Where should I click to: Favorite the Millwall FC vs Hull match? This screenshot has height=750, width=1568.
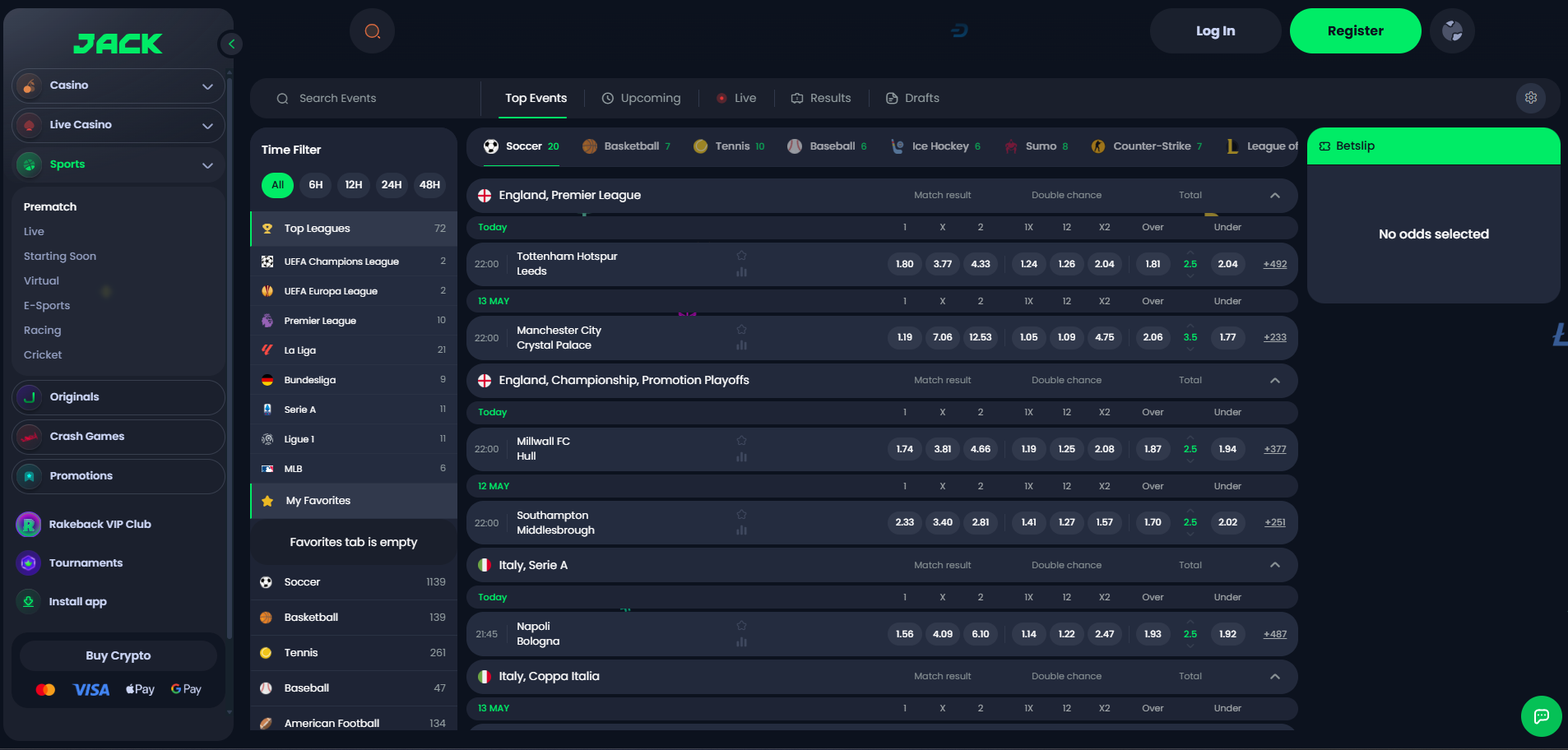pyautogui.click(x=741, y=441)
